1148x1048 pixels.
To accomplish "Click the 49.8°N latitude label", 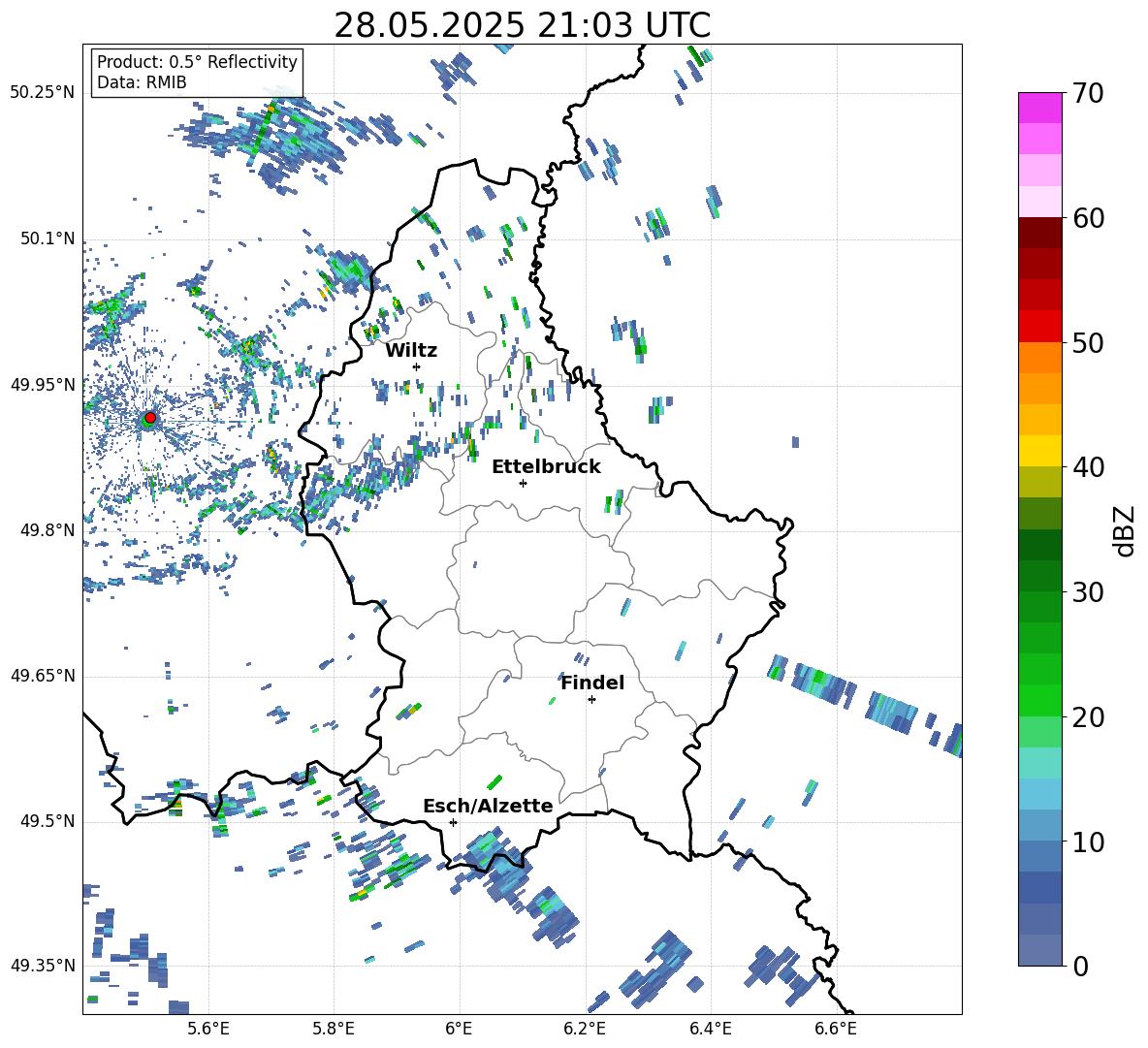I will (x=48, y=530).
